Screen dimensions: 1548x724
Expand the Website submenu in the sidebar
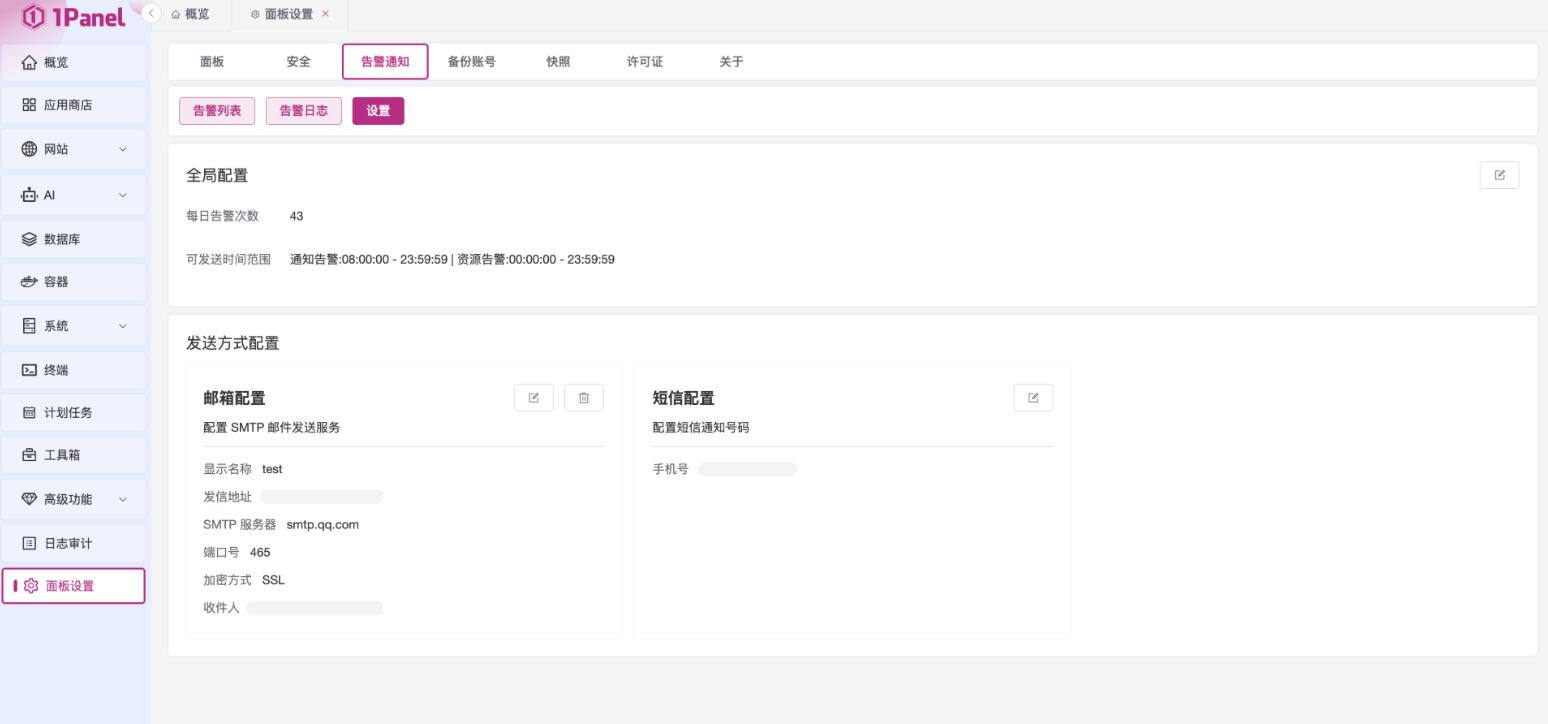click(x=73, y=149)
